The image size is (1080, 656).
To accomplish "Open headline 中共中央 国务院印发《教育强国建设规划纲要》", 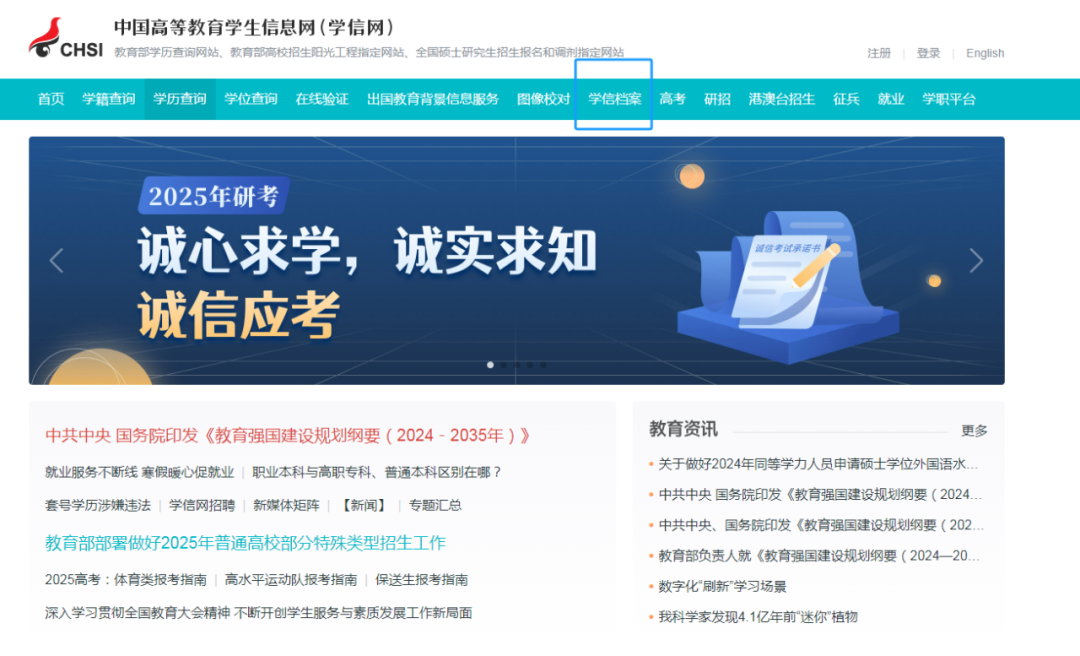I will point(287,435).
